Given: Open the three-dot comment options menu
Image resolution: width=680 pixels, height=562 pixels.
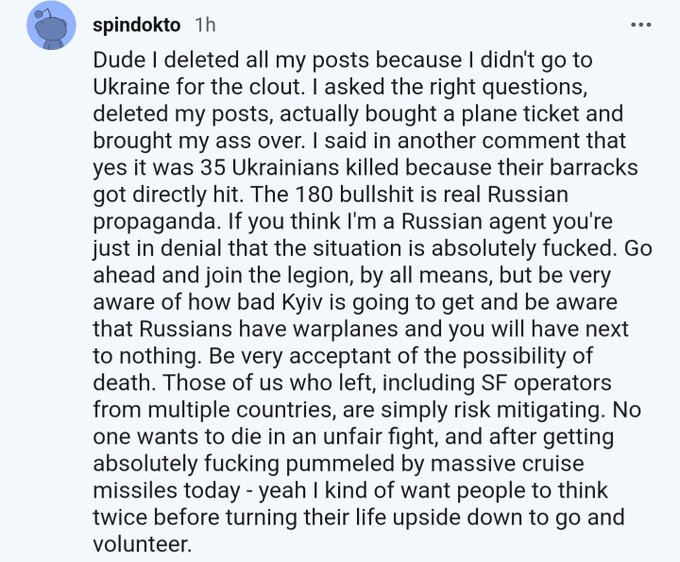Looking at the screenshot, I should [641, 22].
